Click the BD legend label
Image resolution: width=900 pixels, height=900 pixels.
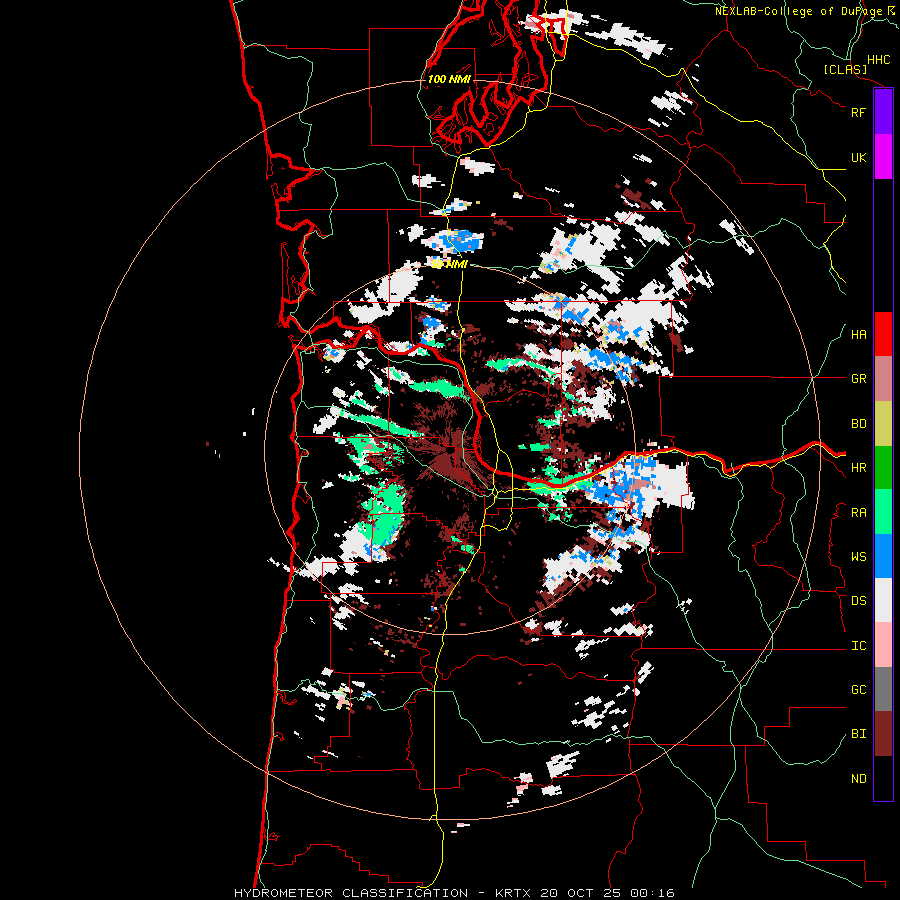pos(858,424)
